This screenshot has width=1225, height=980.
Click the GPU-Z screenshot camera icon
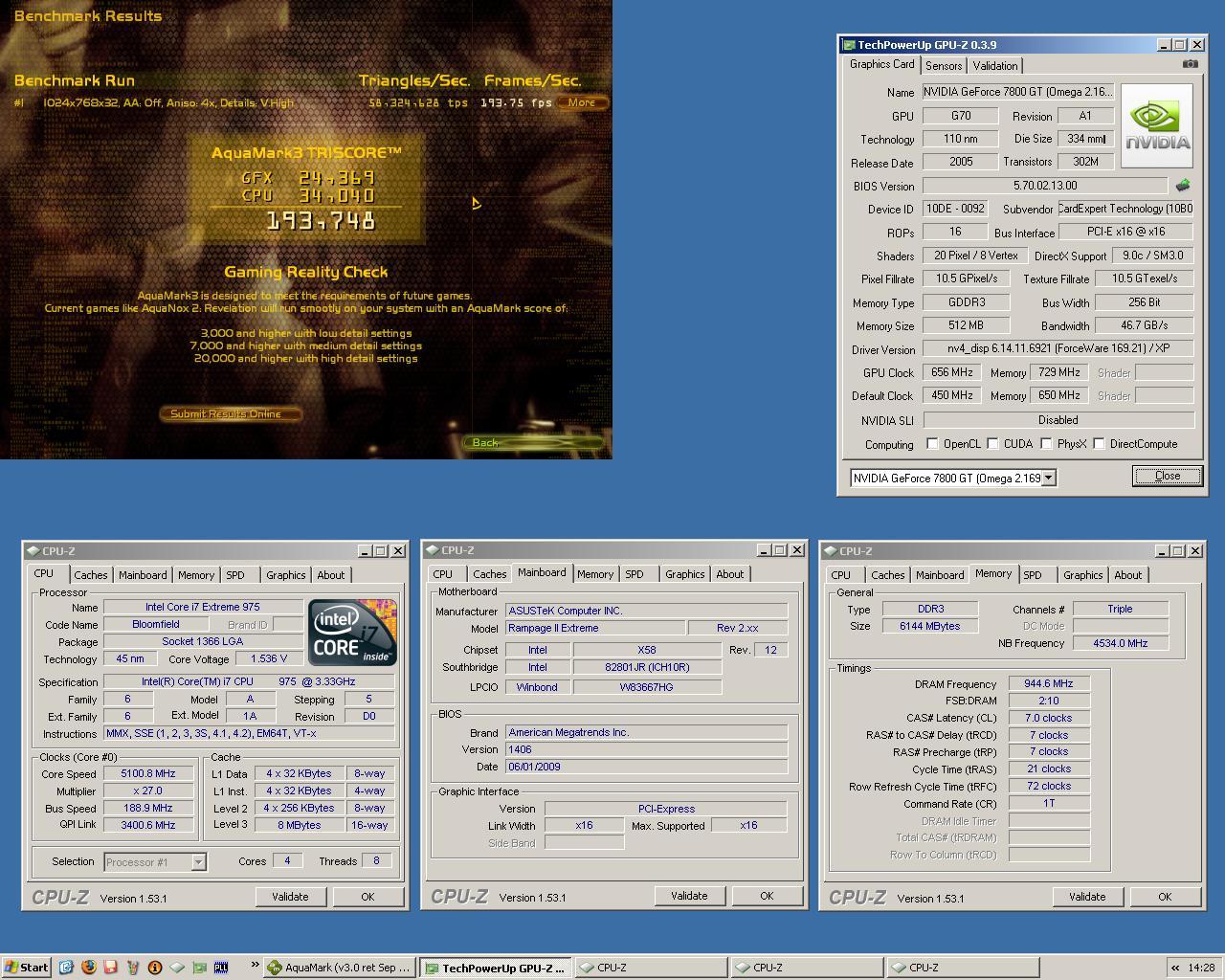1190,64
